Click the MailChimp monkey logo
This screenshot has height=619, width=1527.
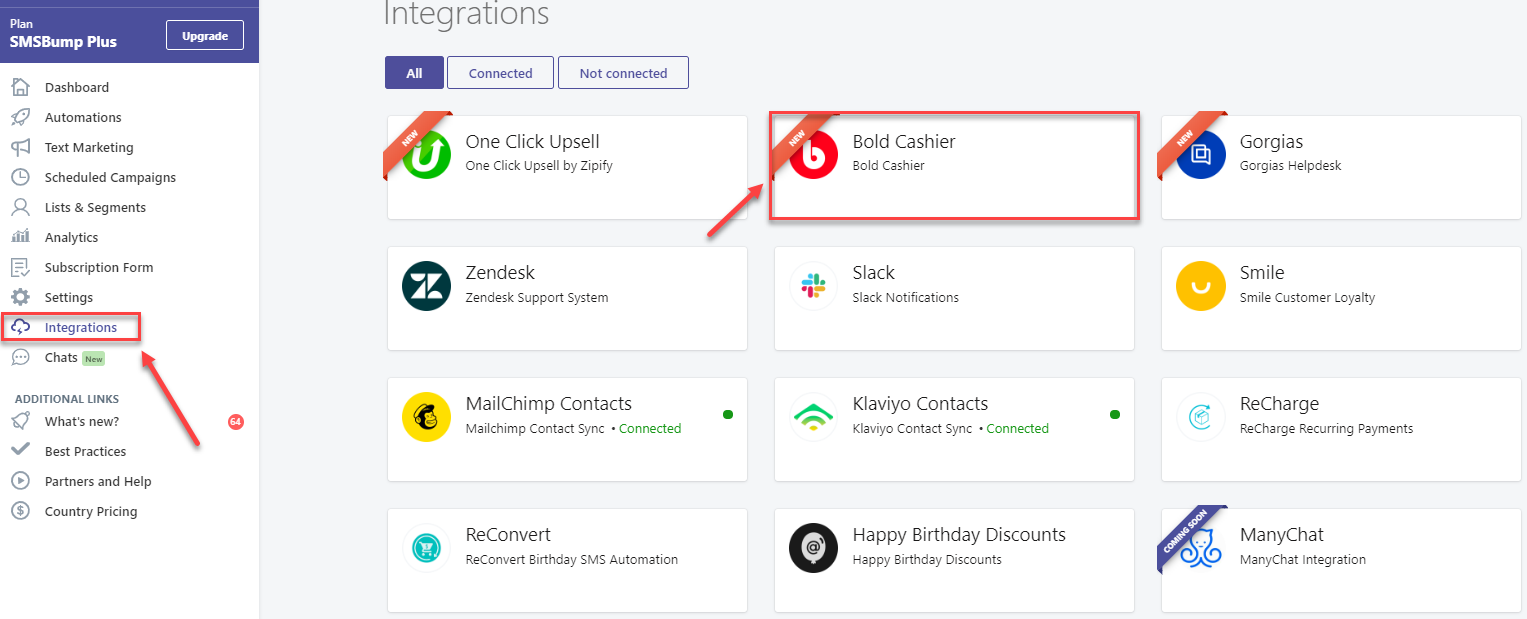[x=427, y=417]
